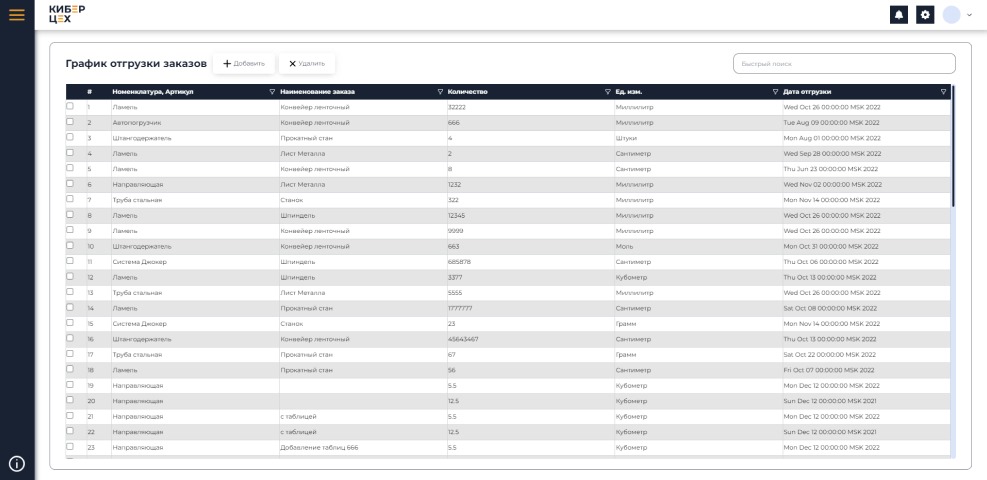Click quantity cell 9999
This screenshot has height=480, width=987.
coord(531,231)
